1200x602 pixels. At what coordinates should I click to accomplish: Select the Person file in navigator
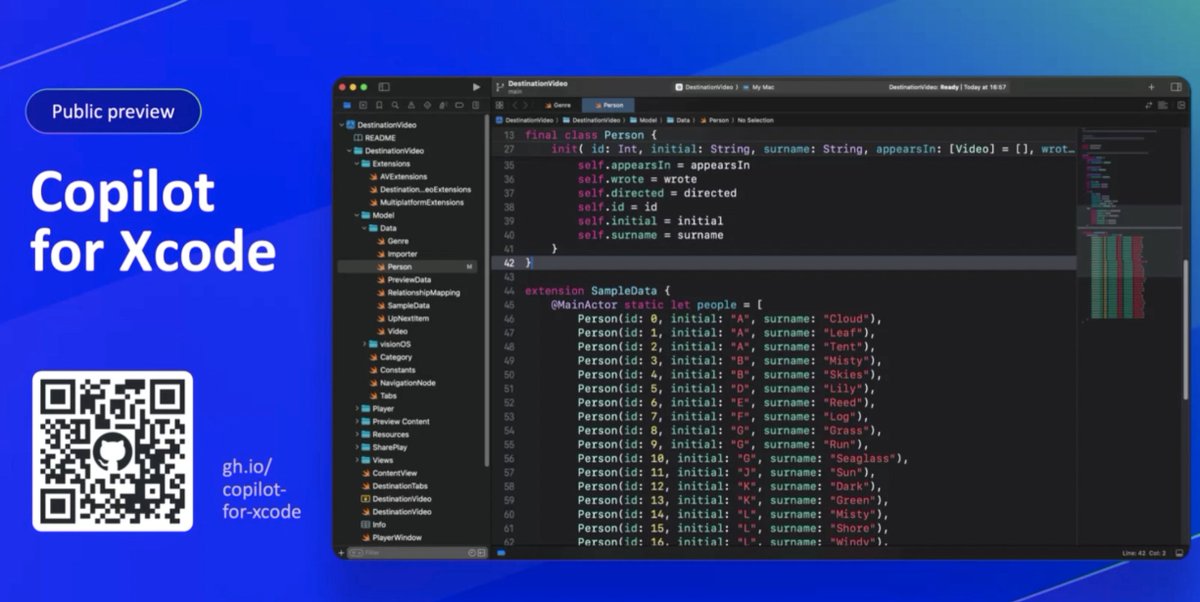click(407, 267)
